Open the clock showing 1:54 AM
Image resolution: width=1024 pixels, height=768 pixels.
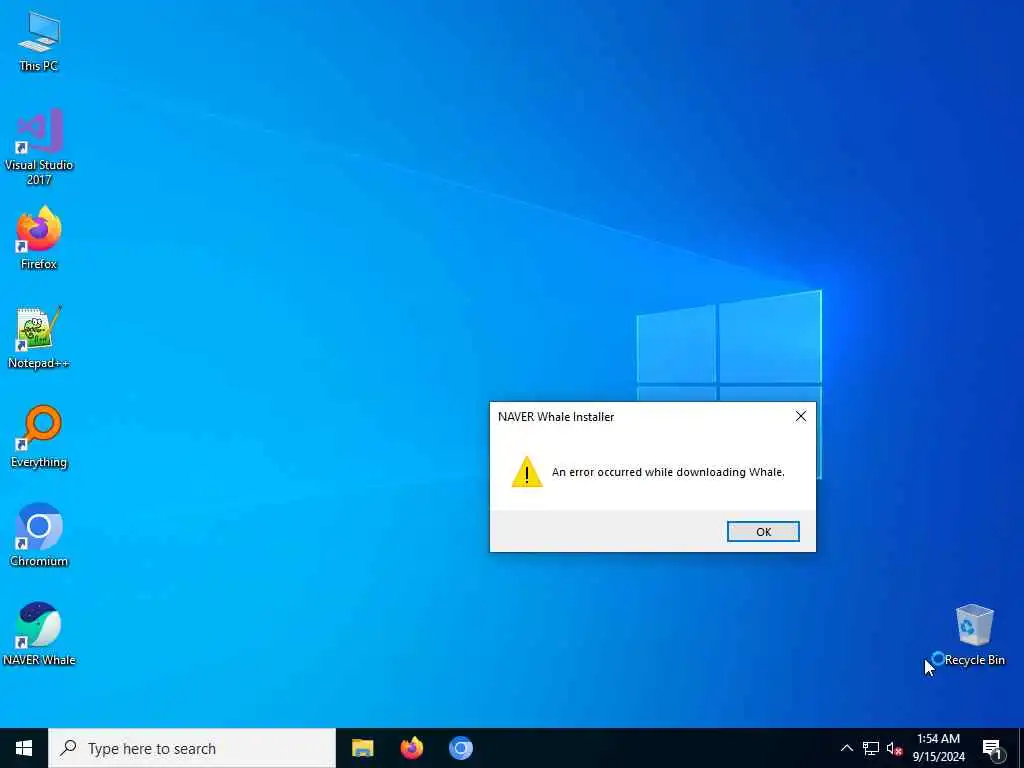pyautogui.click(x=938, y=748)
